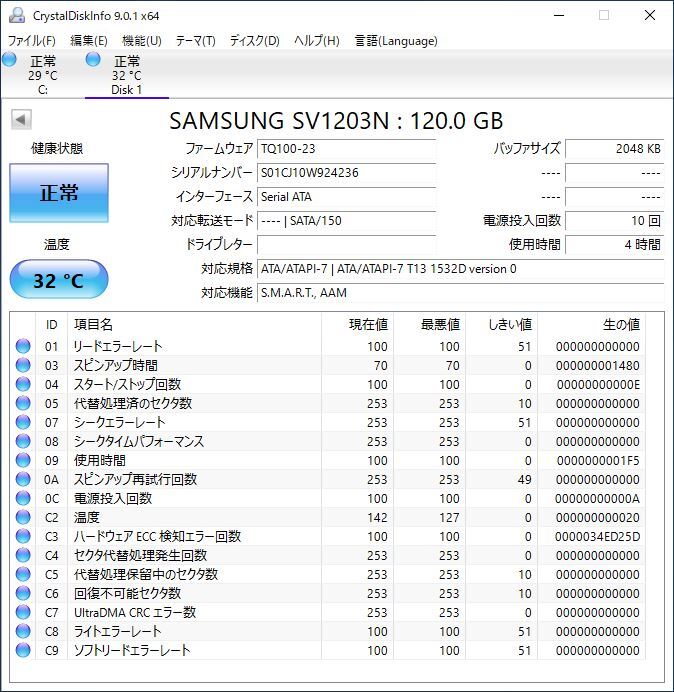Click the バッファサイズ label

click(527, 148)
